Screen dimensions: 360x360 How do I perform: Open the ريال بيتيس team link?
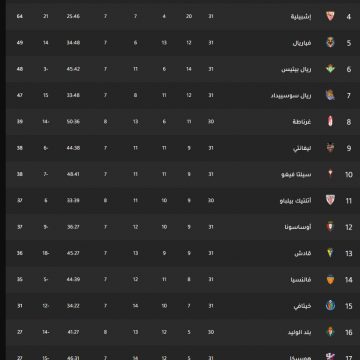point(296,69)
